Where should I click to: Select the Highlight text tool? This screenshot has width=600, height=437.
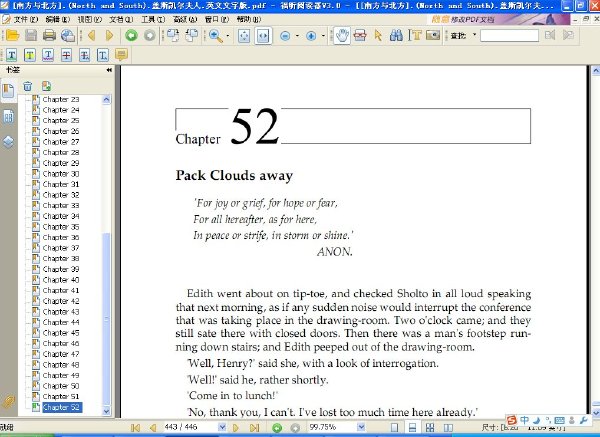tap(11, 55)
